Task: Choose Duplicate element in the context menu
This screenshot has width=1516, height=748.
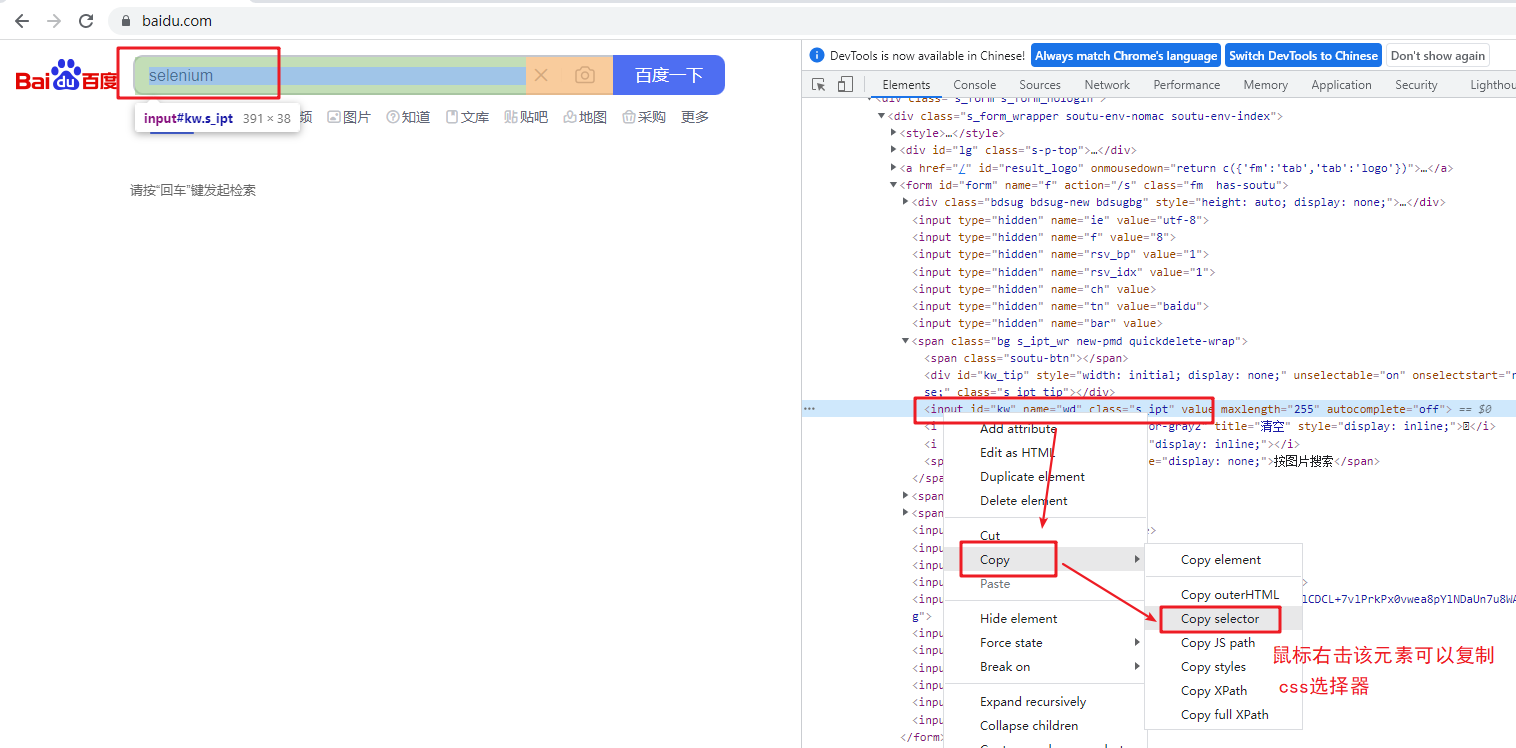Action: click(x=1032, y=477)
